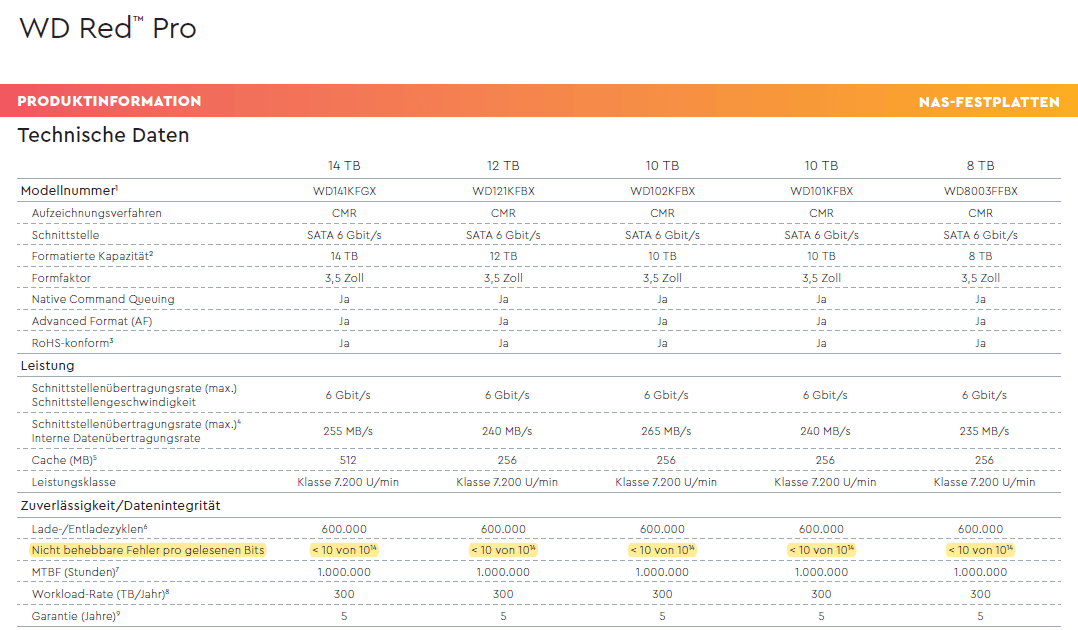Click the Aufzeichnungsverfahren row label
Screen dimensions: 1078x630
click(96, 213)
